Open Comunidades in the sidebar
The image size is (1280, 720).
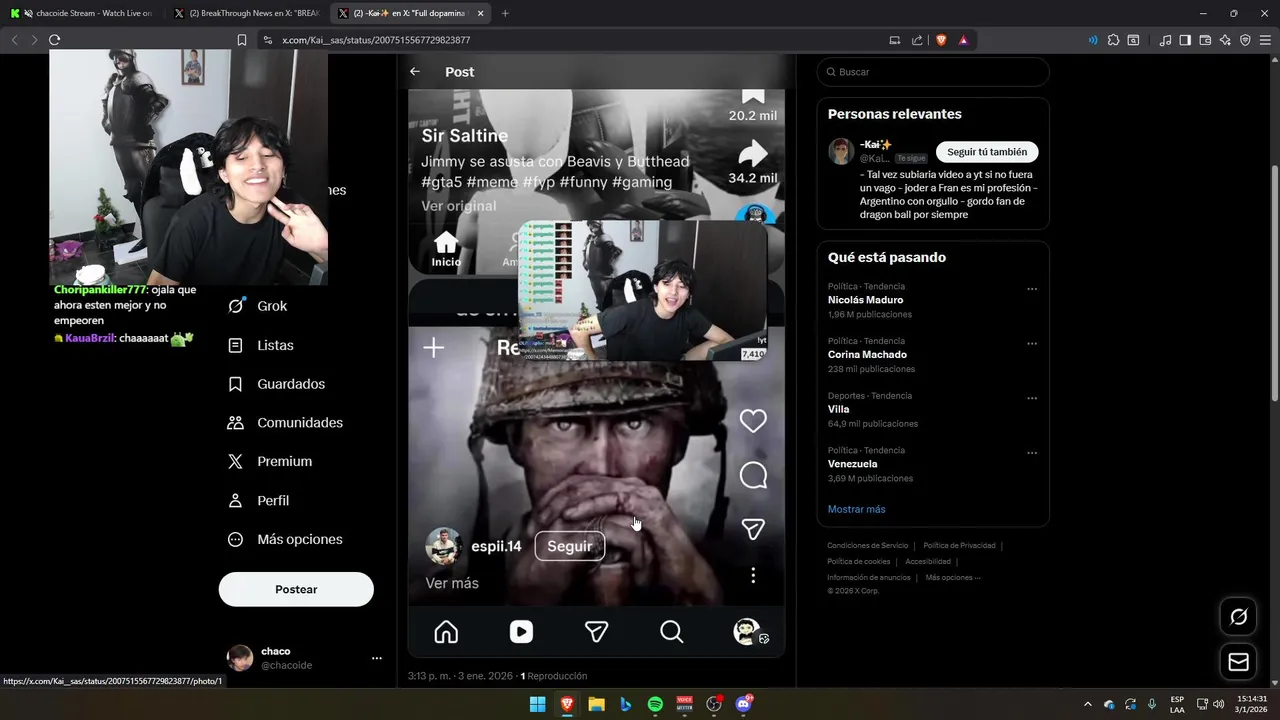point(285,423)
